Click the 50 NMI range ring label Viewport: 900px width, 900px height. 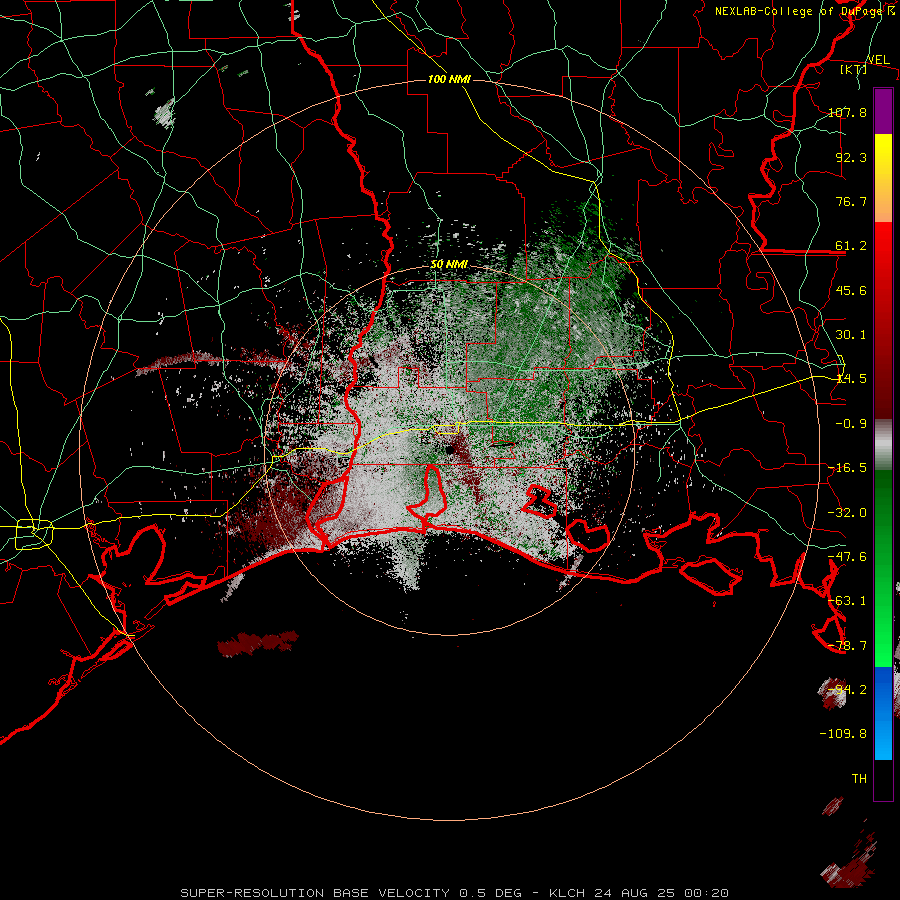[x=449, y=265]
